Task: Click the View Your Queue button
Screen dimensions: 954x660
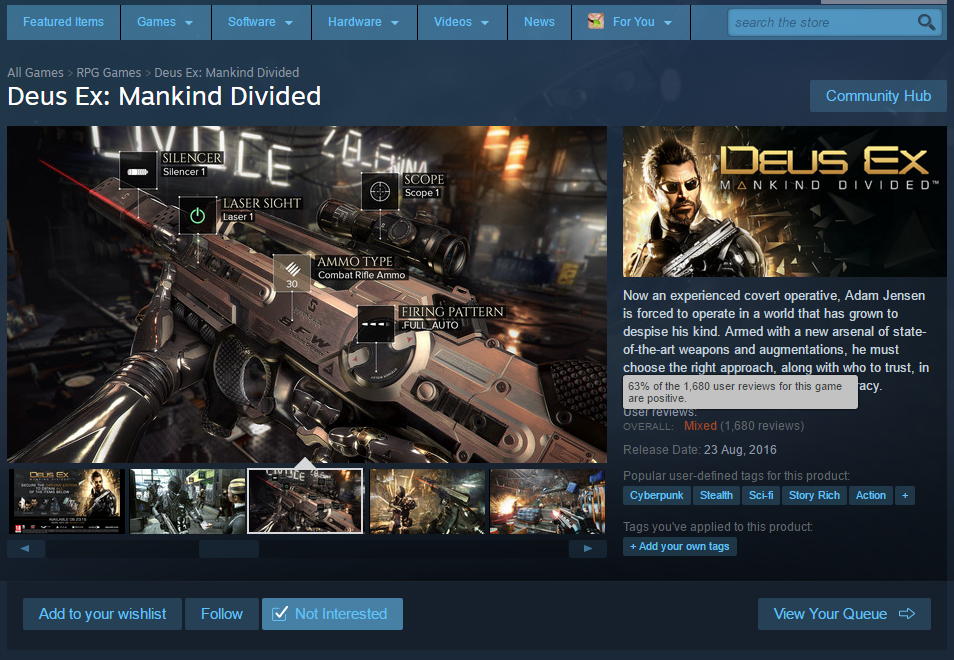Action: tap(843, 614)
